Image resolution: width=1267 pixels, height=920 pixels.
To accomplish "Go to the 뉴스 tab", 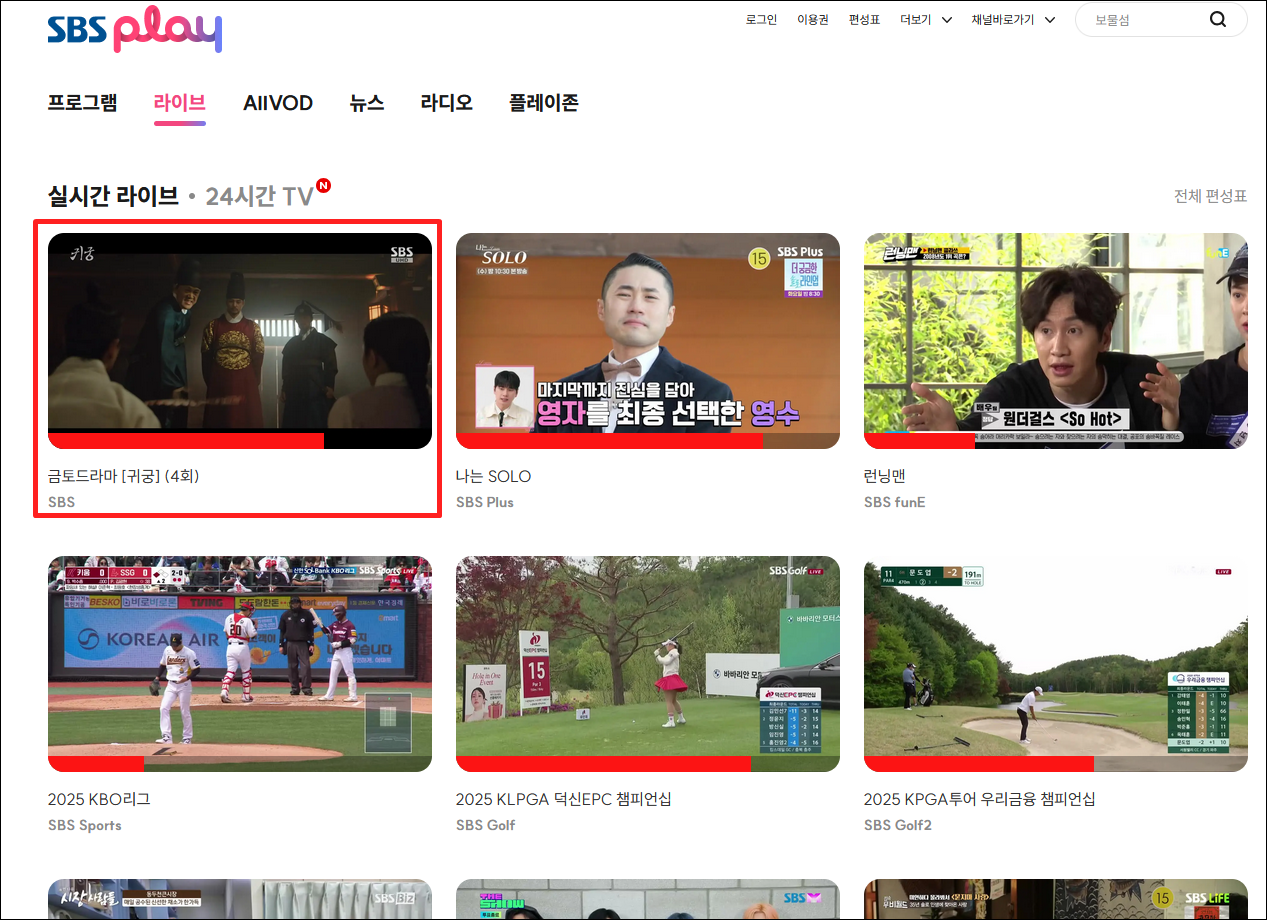I will (x=367, y=102).
